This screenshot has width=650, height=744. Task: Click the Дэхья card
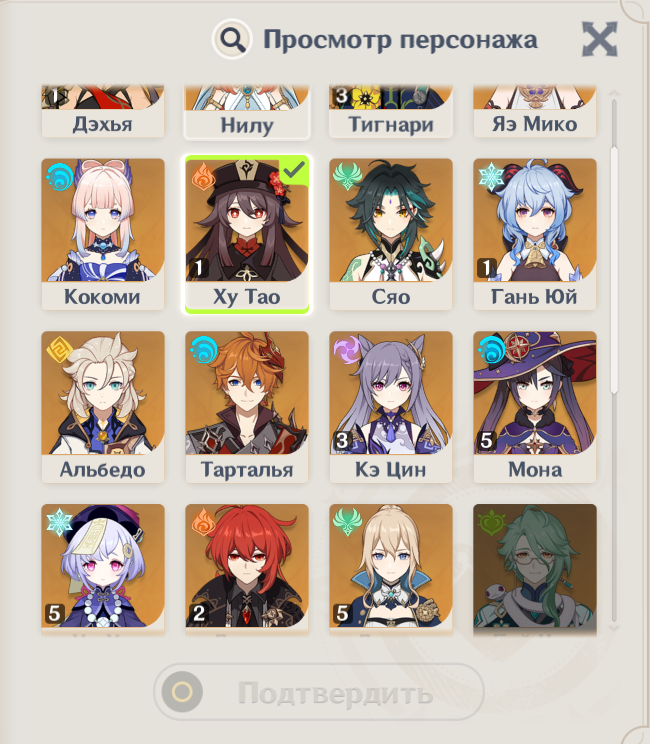pos(103,112)
